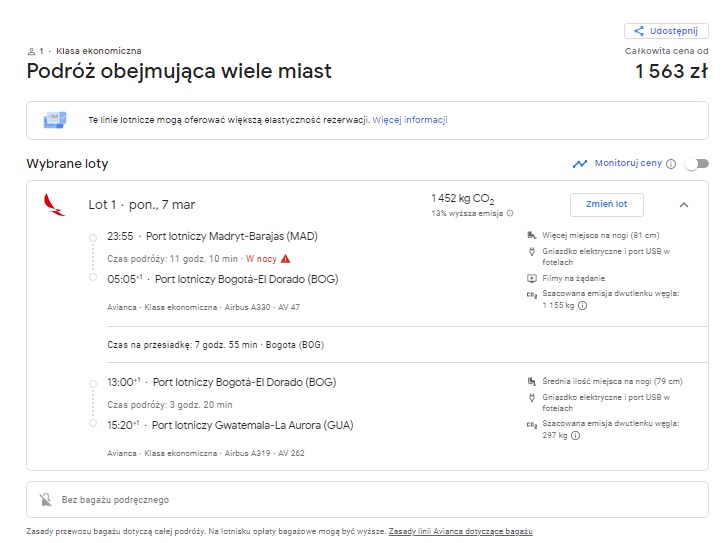Screen dimensions: 728x543
Task: Click Czas podróży: 11 godz. 10 min
Action: [172, 259]
